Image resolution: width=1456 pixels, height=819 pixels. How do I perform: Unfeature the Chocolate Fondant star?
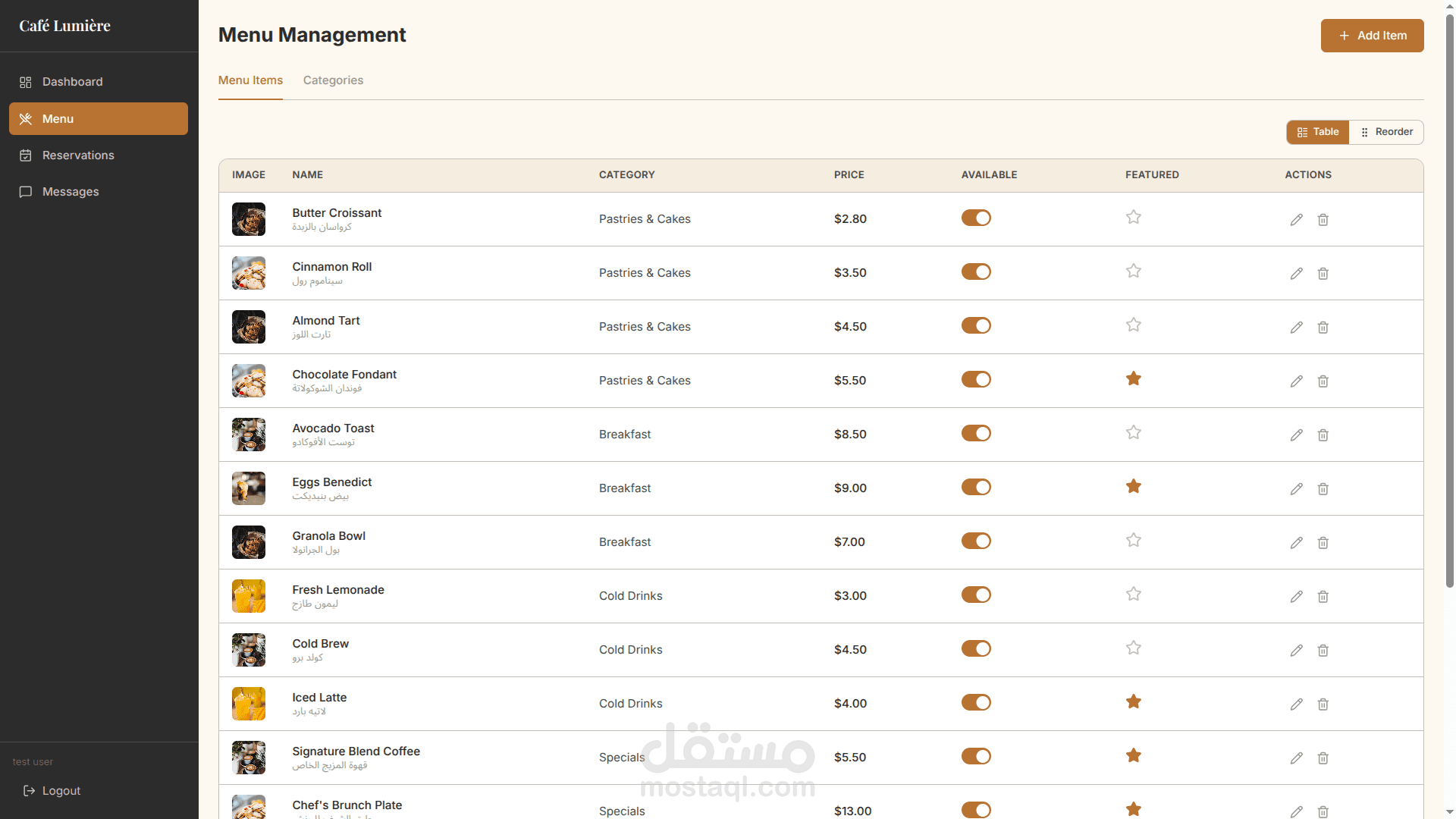(1133, 379)
